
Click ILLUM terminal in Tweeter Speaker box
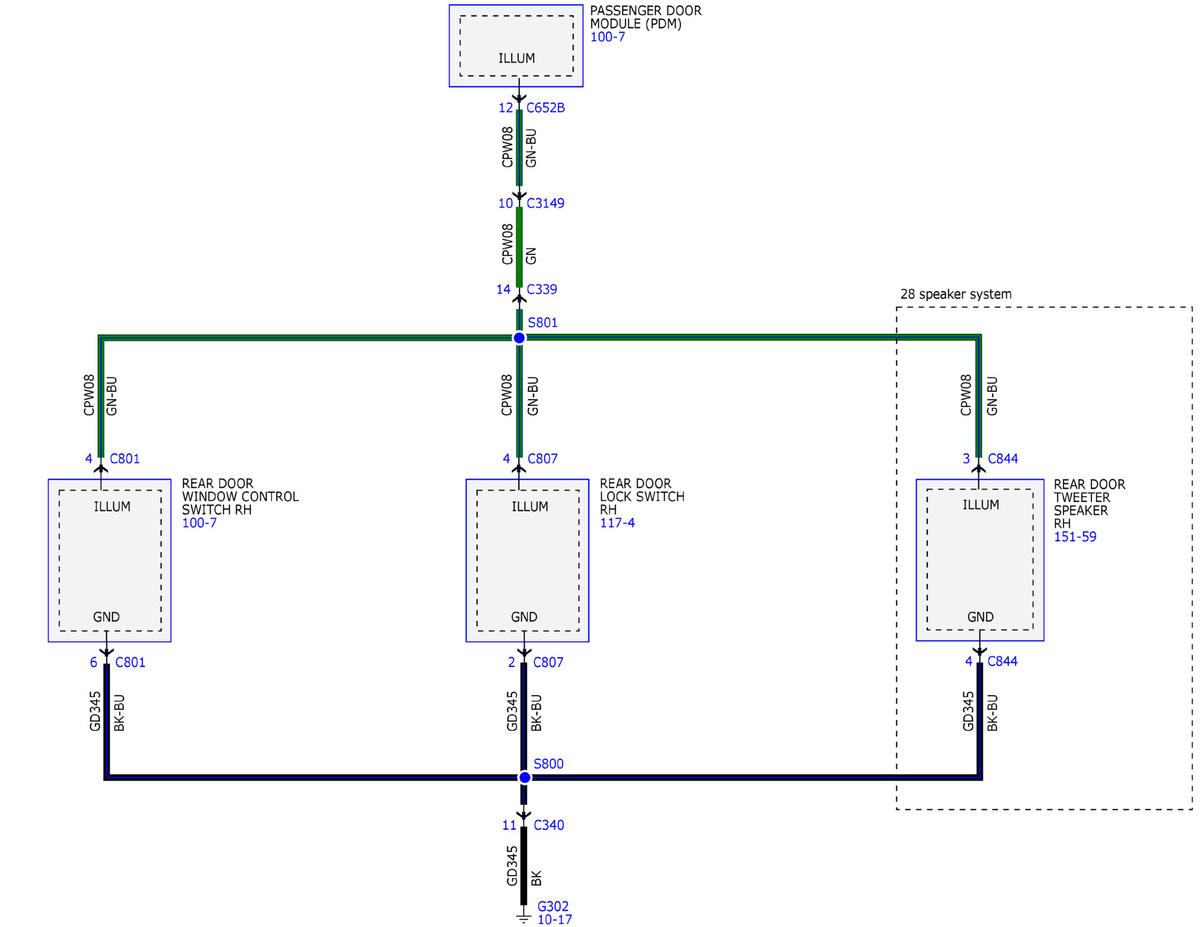(981, 505)
